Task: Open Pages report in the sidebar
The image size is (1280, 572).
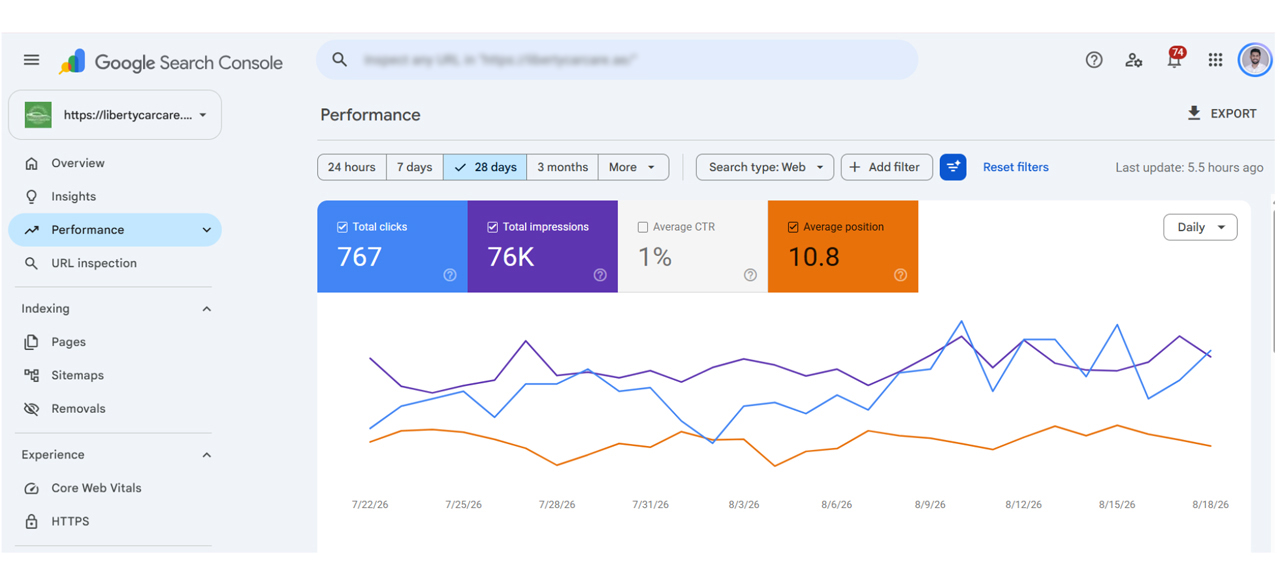Action: point(115,342)
